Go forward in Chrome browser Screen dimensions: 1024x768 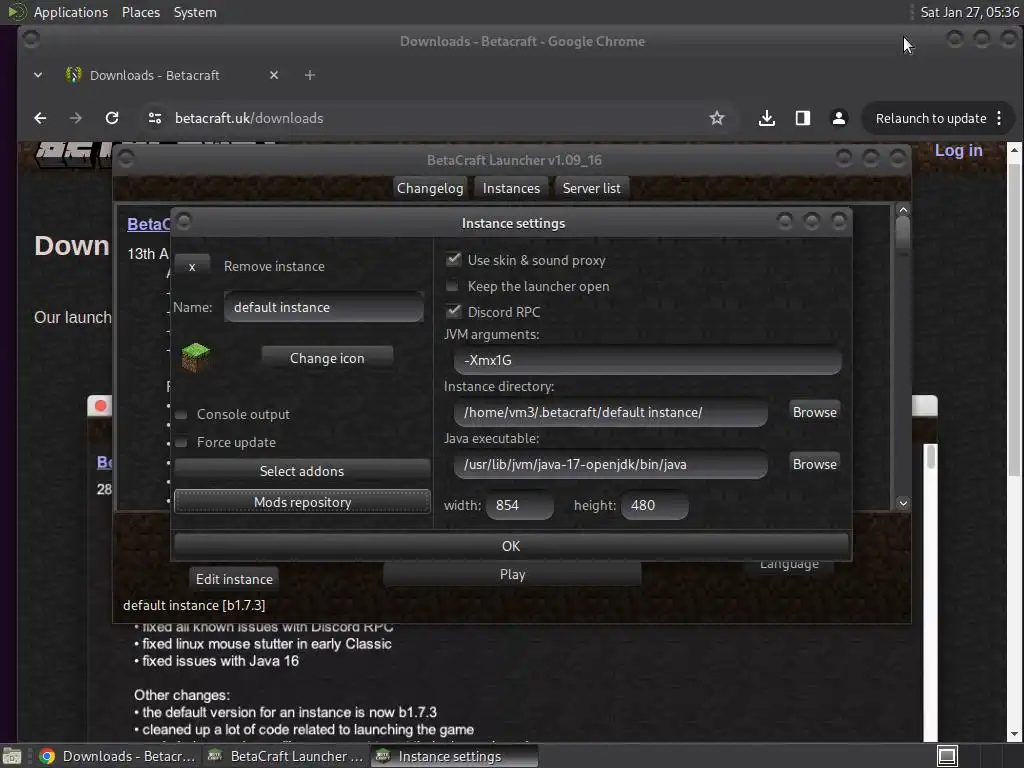point(76,118)
